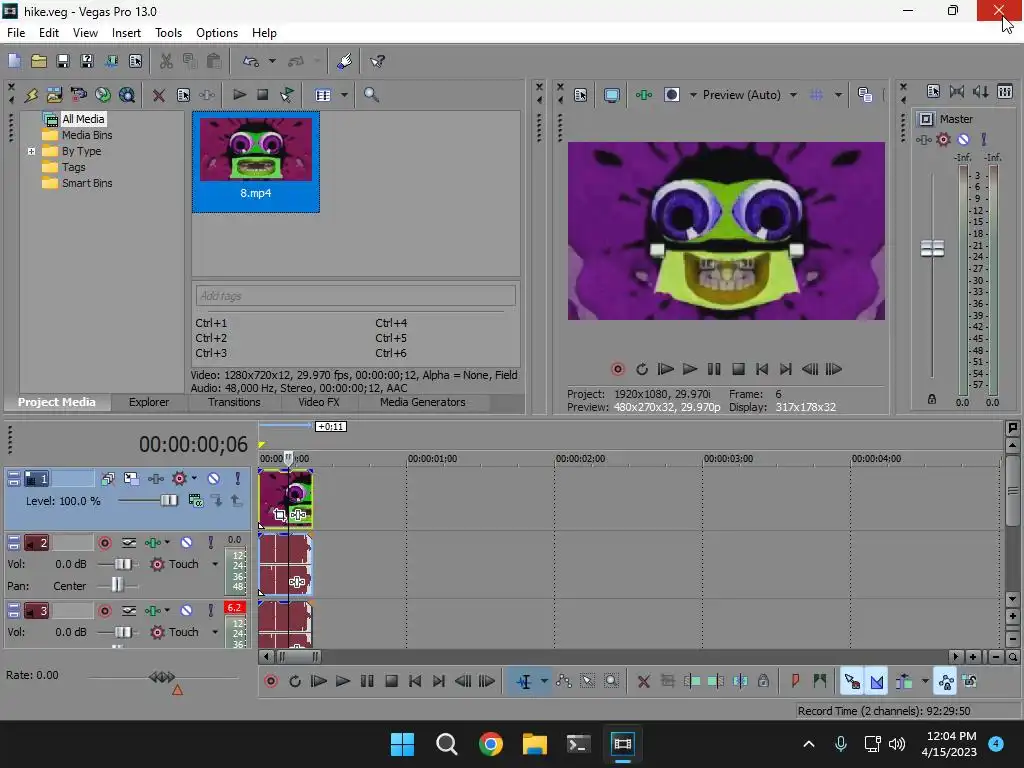Click the New project icon in main toolbar
The height and width of the screenshot is (768, 1024).
[x=14, y=61]
